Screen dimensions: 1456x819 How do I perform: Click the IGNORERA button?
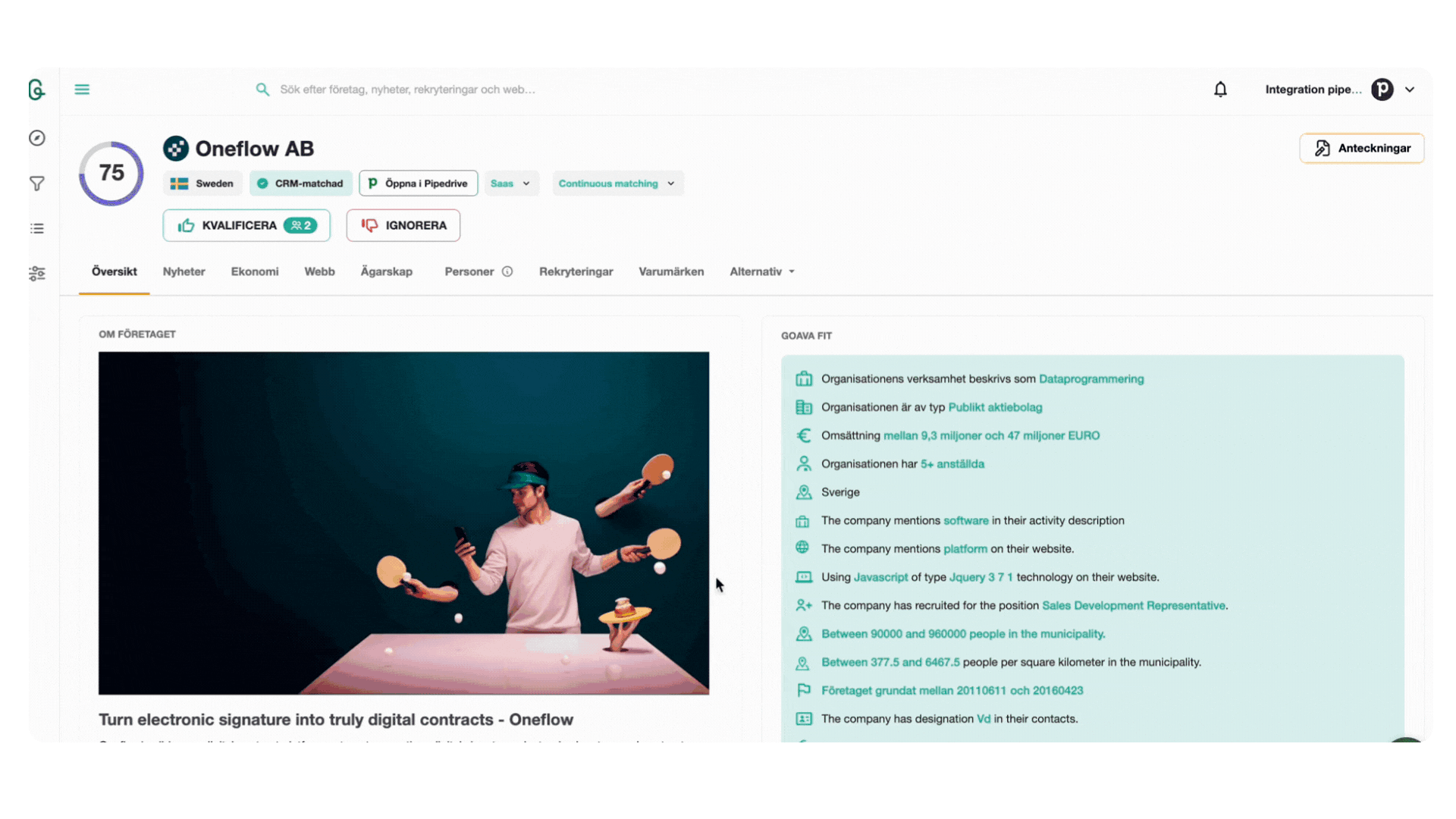coord(403,225)
